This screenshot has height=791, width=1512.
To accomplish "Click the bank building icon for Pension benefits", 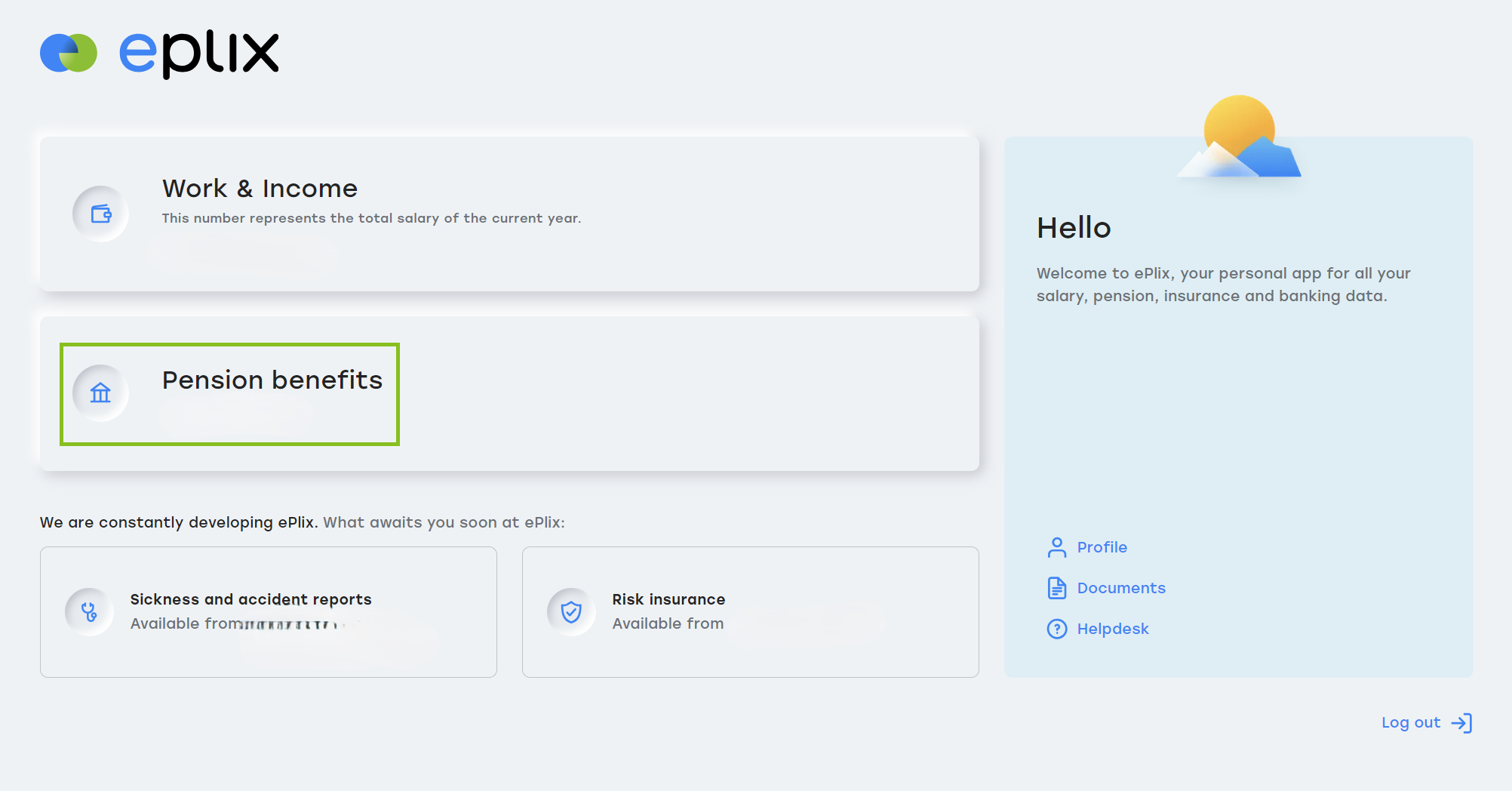I will point(100,392).
